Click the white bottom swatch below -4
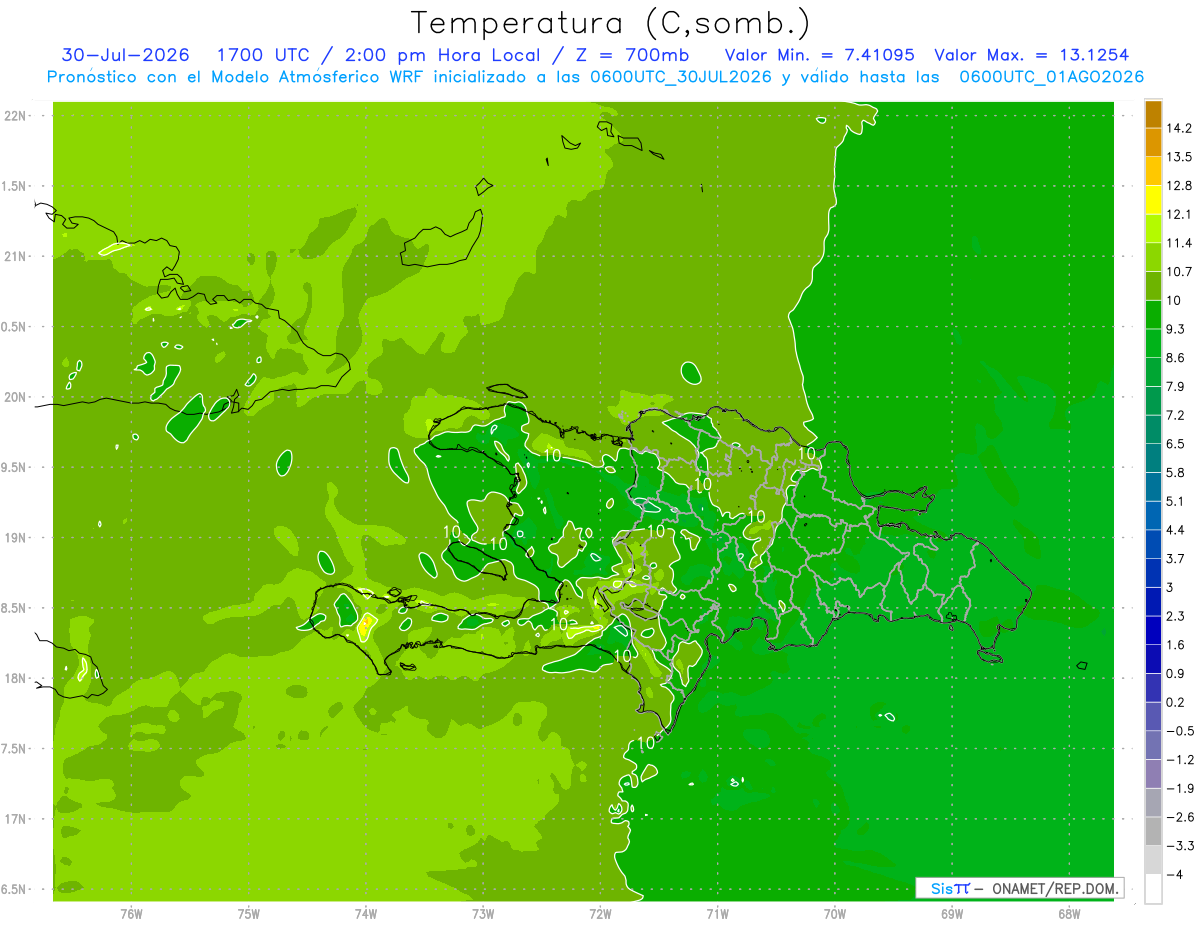1200x927 pixels. click(1154, 889)
